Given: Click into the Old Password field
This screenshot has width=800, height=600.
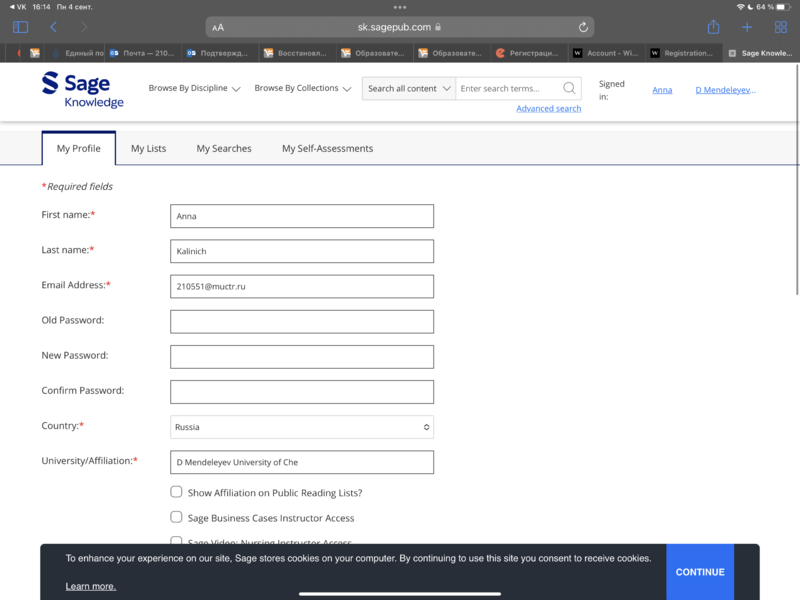Looking at the screenshot, I should tap(302, 321).
